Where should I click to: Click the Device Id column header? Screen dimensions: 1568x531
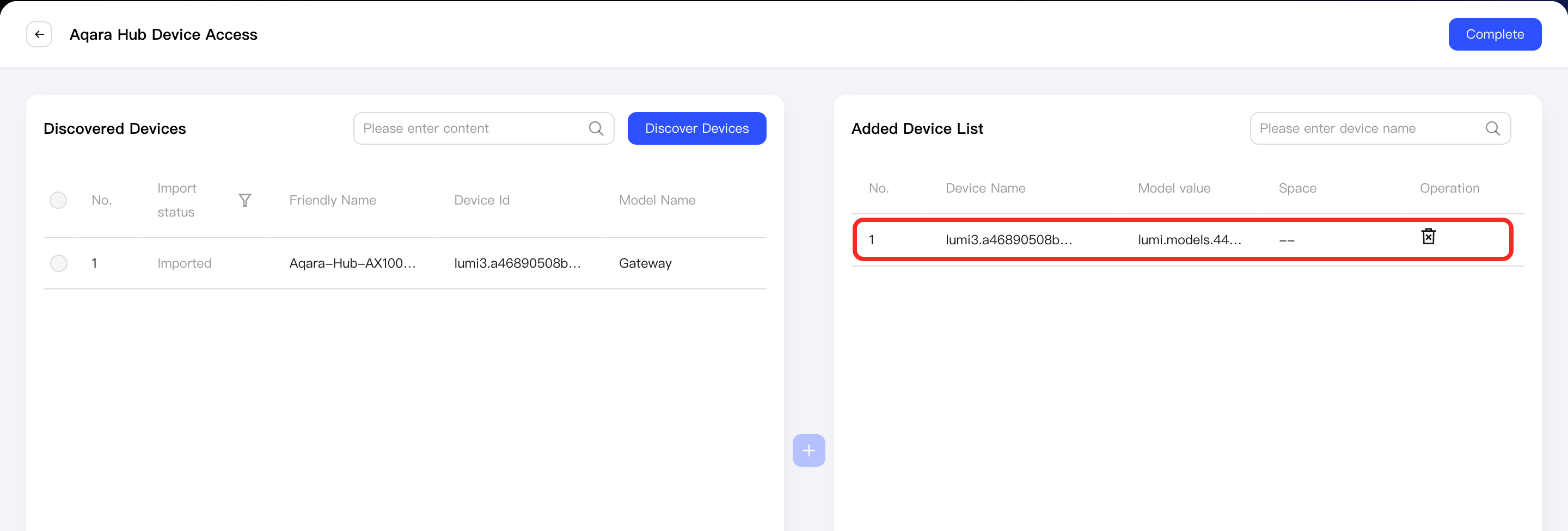click(481, 200)
